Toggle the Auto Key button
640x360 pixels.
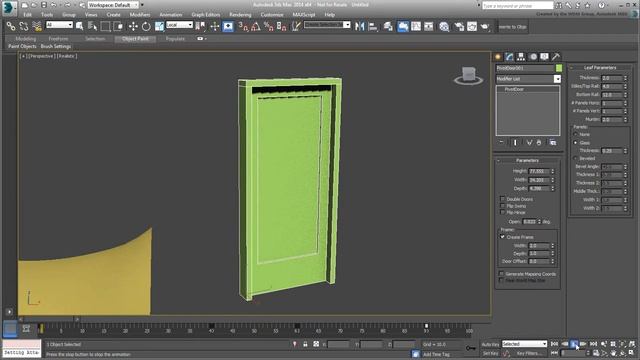click(490, 344)
